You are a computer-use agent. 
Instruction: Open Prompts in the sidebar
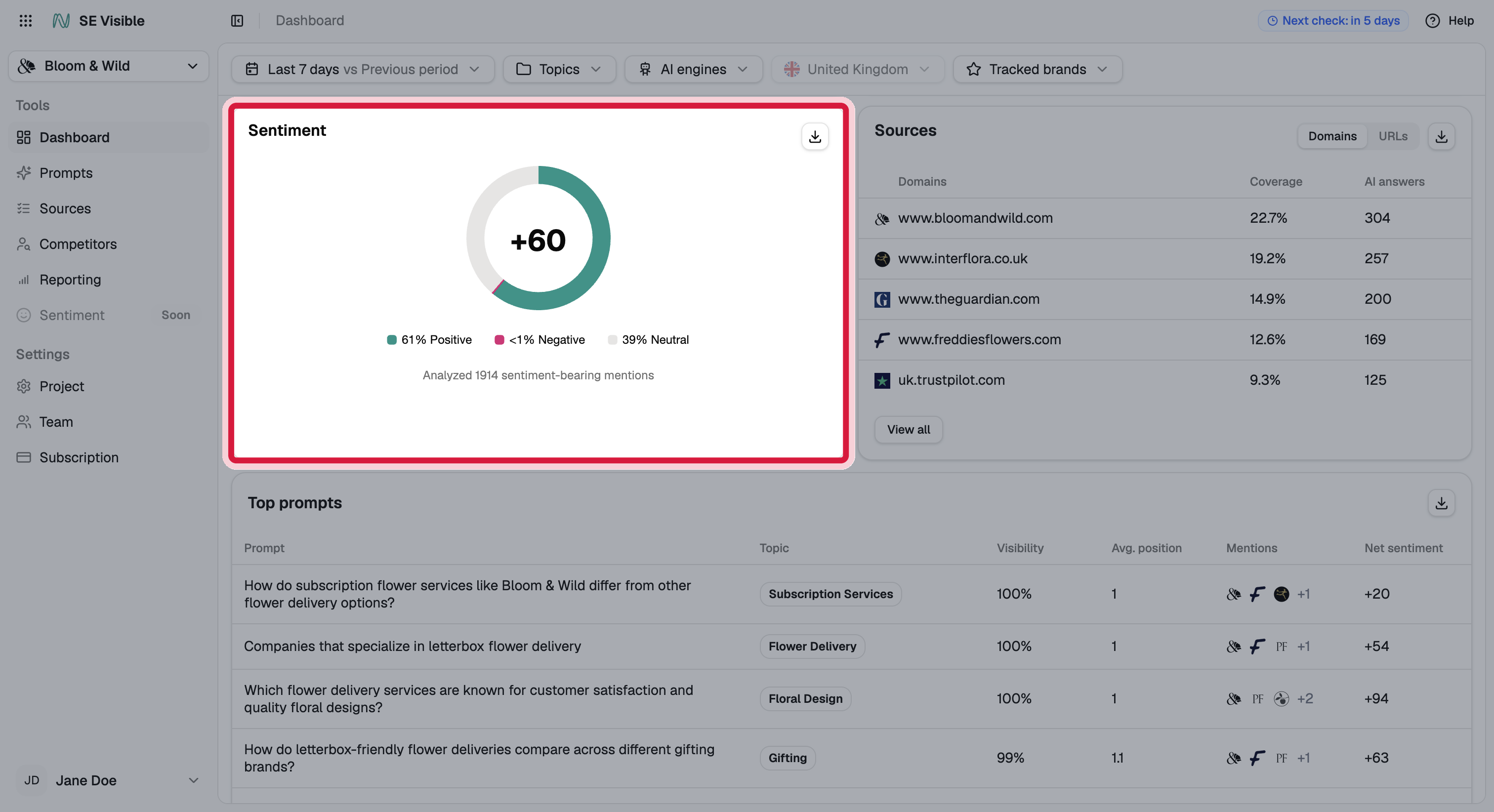point(109,173)
